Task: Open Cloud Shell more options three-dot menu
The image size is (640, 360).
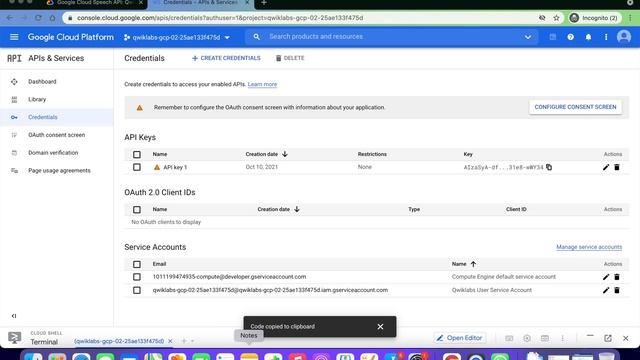Action: click(562, 338)
